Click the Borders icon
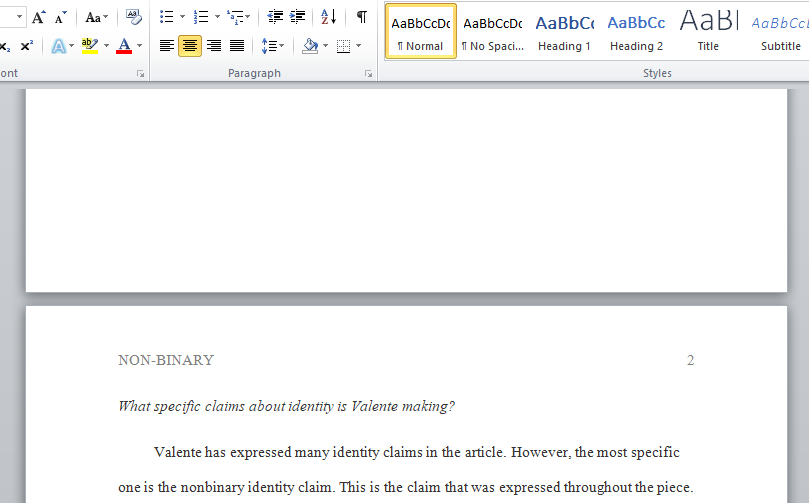This screenshot has width=809, height=503. (343, 46)
